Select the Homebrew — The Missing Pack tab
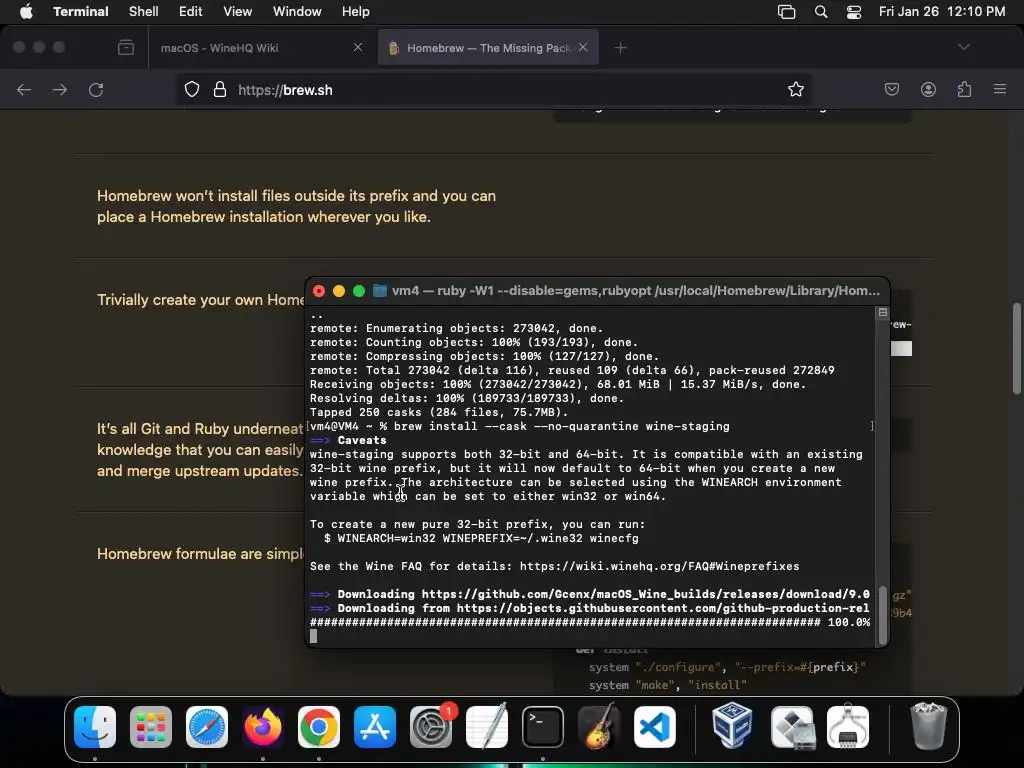Viewport: 1024px width, 768px height. [x=488, y=48]
